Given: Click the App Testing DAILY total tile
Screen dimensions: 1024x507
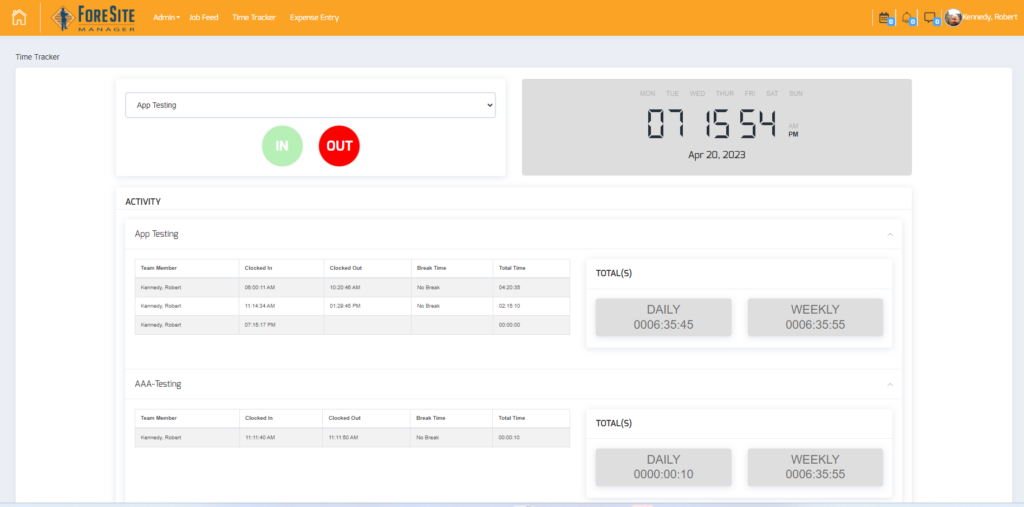Looking at the screenshot, I should click(x=664, y=317).
